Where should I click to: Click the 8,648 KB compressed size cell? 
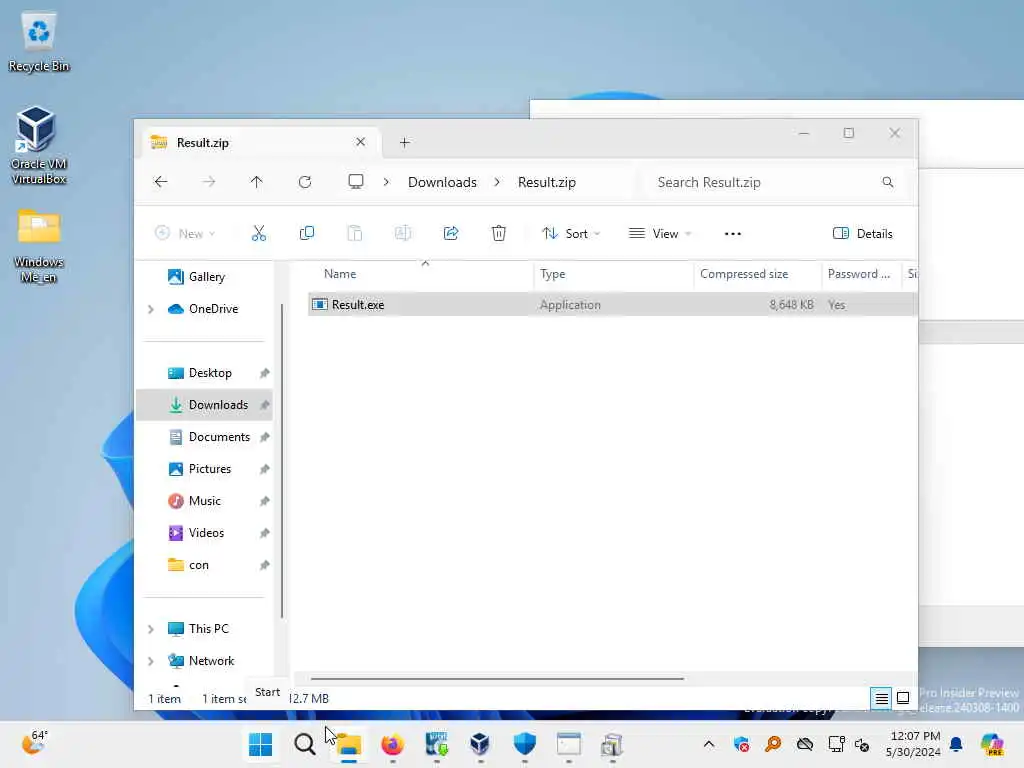(791, 305)
